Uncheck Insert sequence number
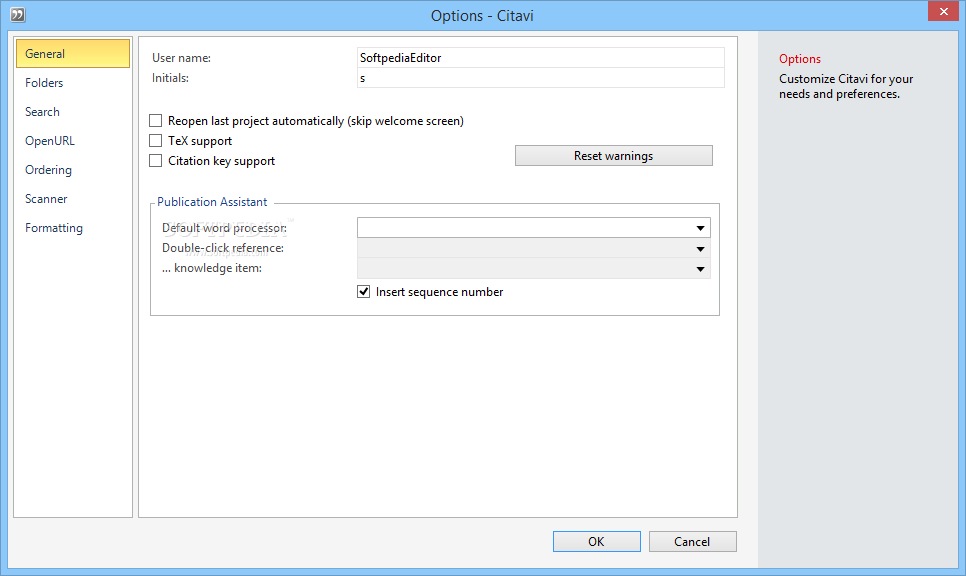 (363, 291)
